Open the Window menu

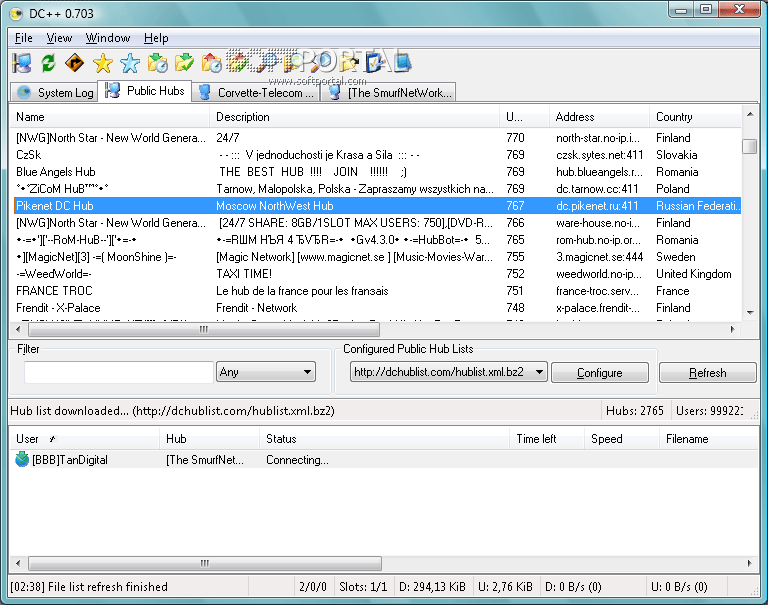108,38
